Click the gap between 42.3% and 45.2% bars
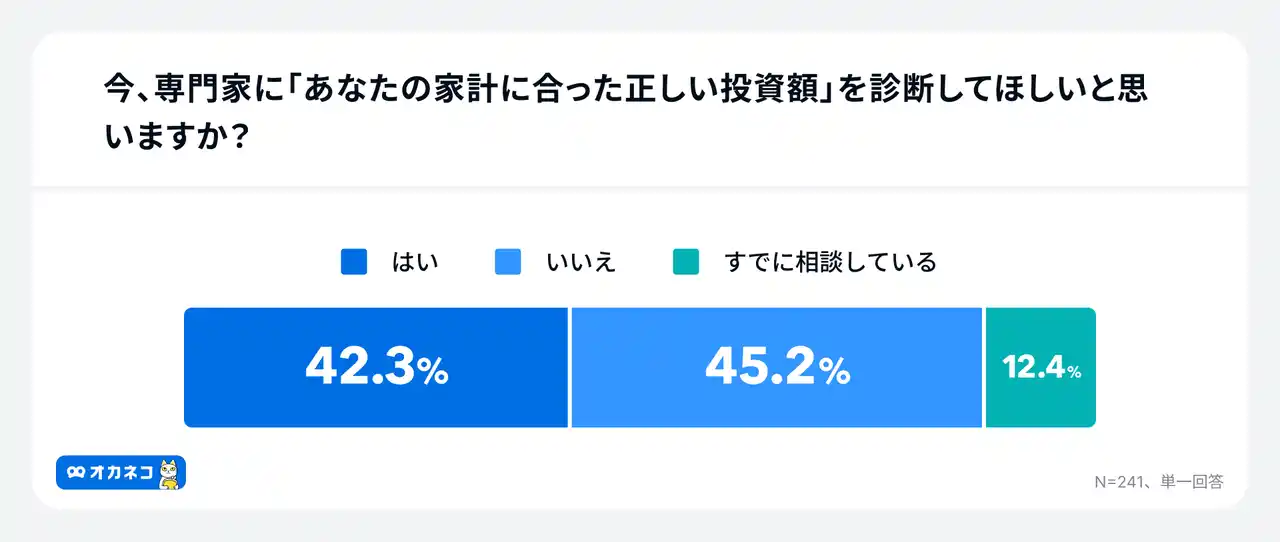 pos(570,367)
